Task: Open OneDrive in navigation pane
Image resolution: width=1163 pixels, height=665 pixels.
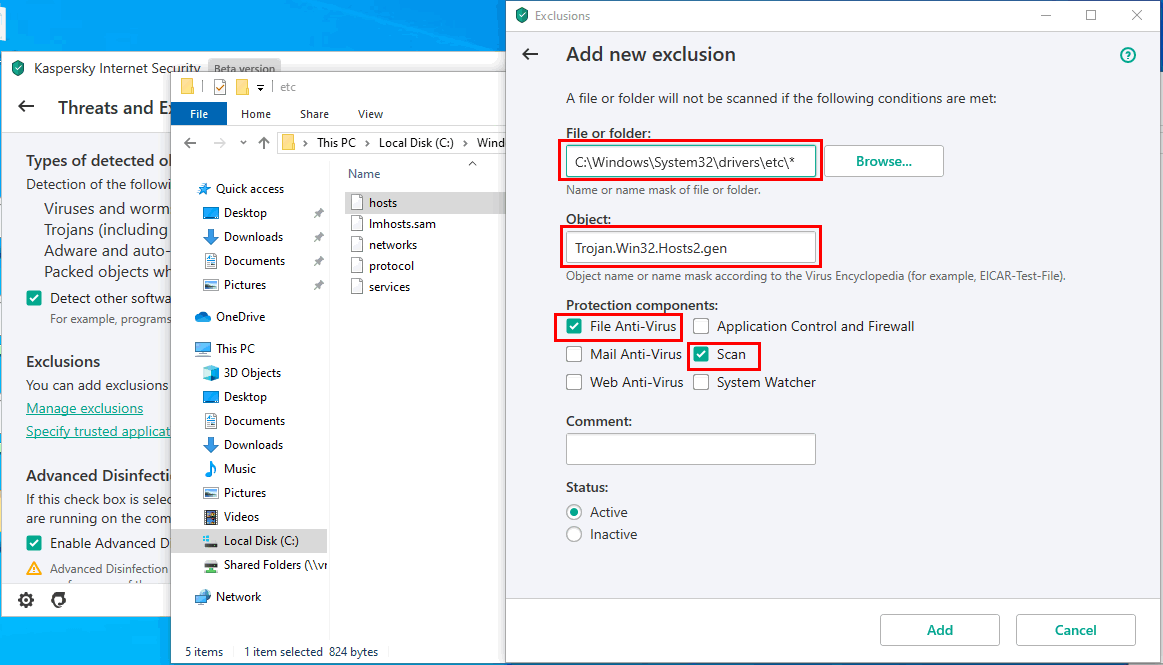Action: [240, 317]
